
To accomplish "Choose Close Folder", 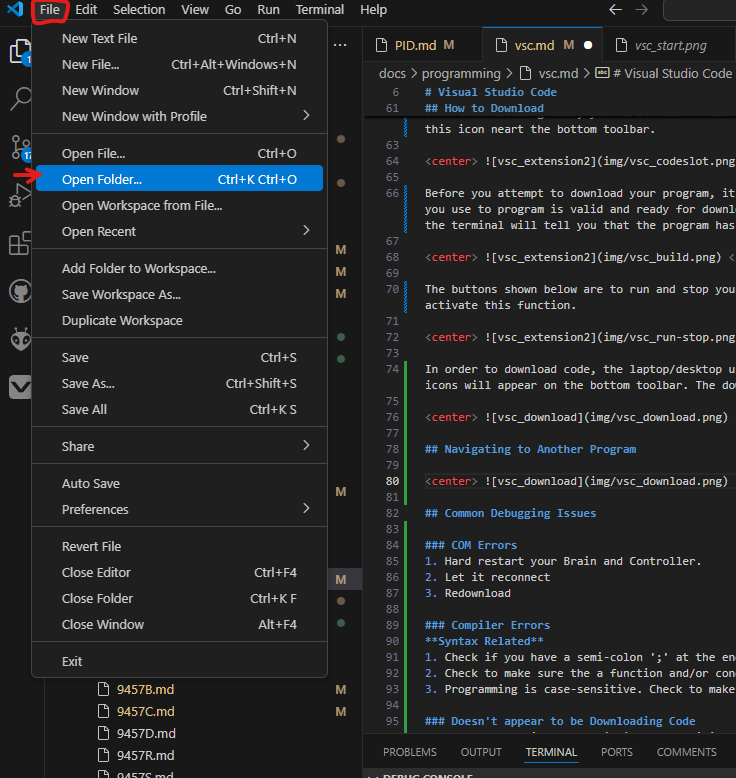I will pyautogui.click(x=179, y=598).
